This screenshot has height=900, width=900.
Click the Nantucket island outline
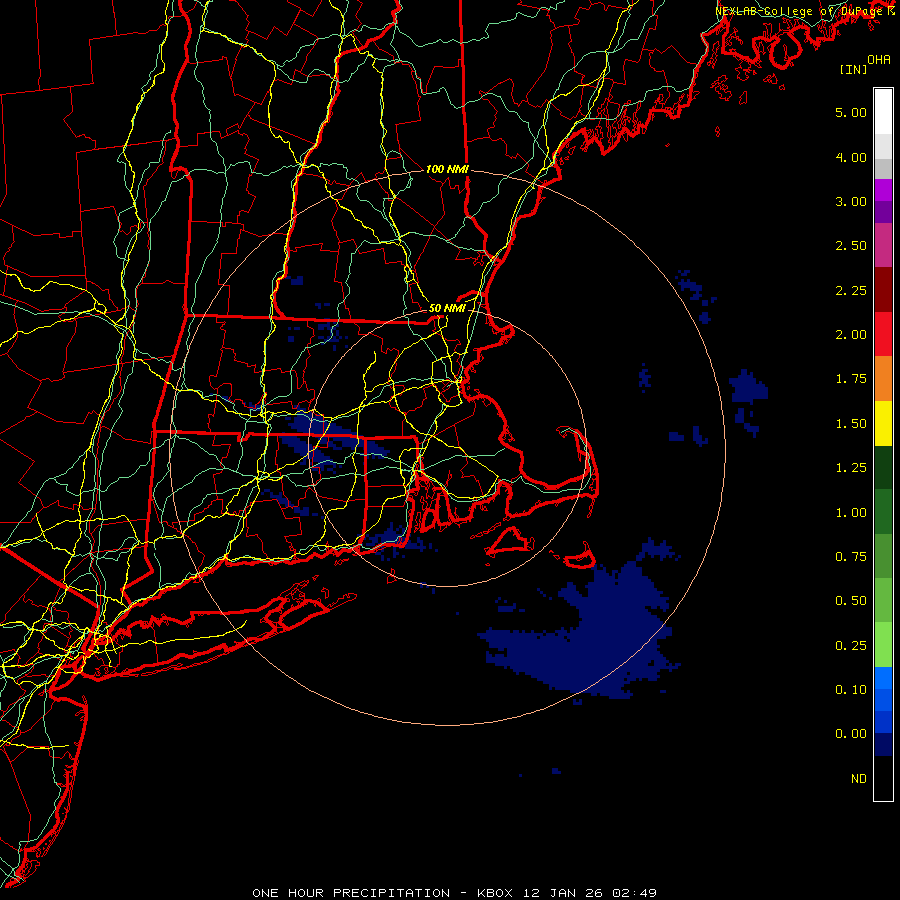[x=579, y=558]
